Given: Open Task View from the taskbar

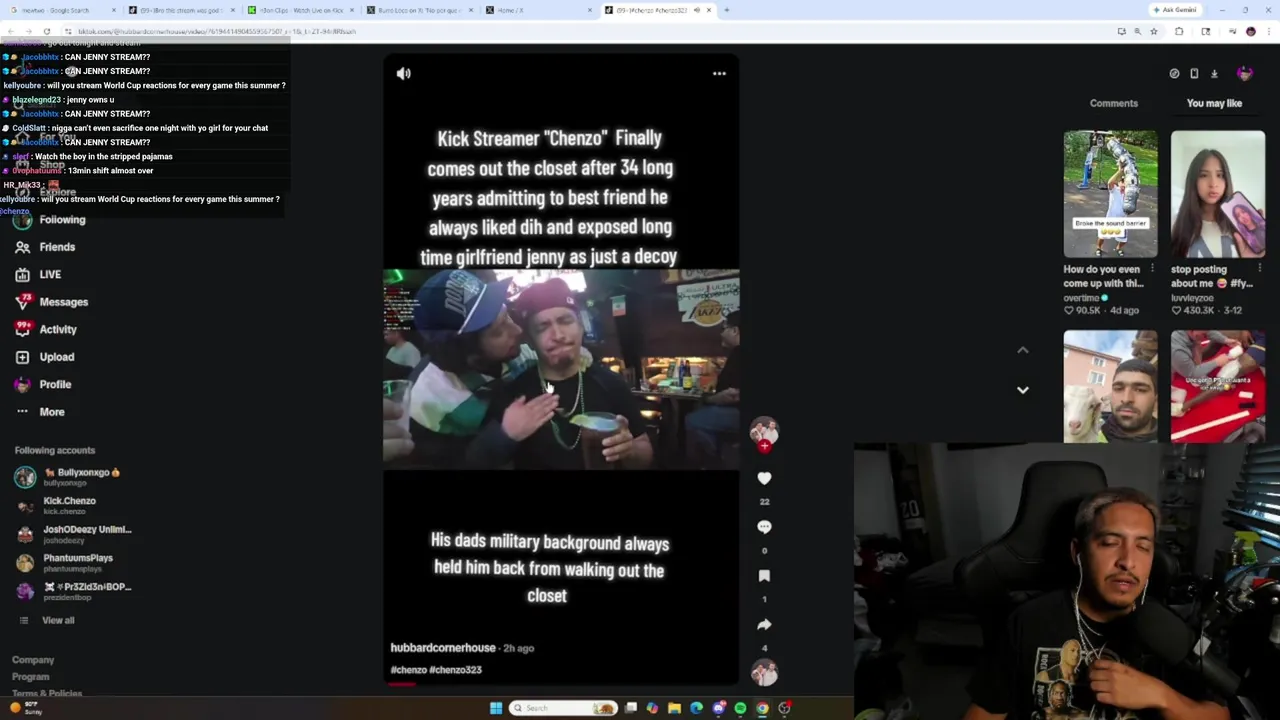Looking at the screenshot, I should [631, 708].
